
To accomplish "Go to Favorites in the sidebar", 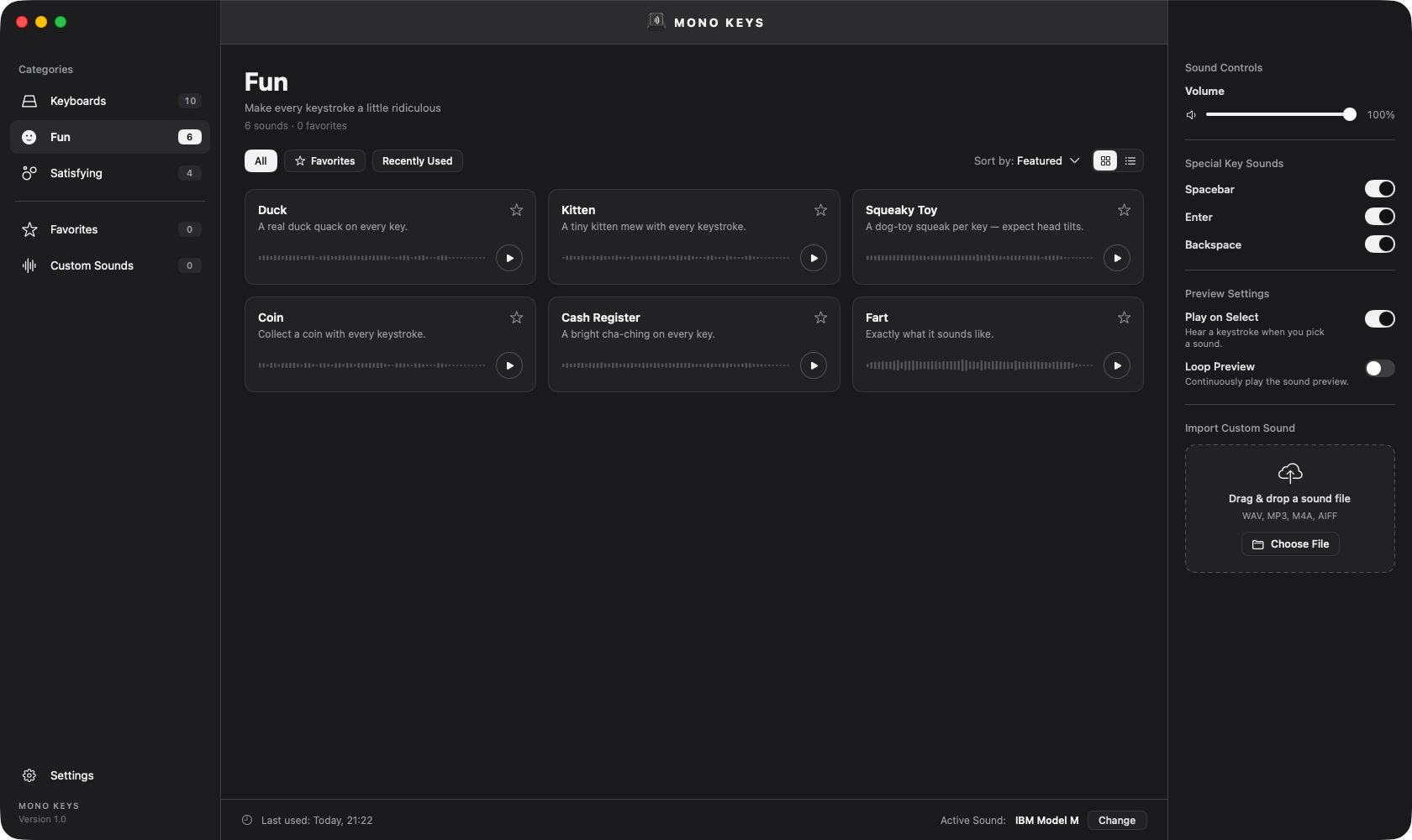I will click(110, 229).
